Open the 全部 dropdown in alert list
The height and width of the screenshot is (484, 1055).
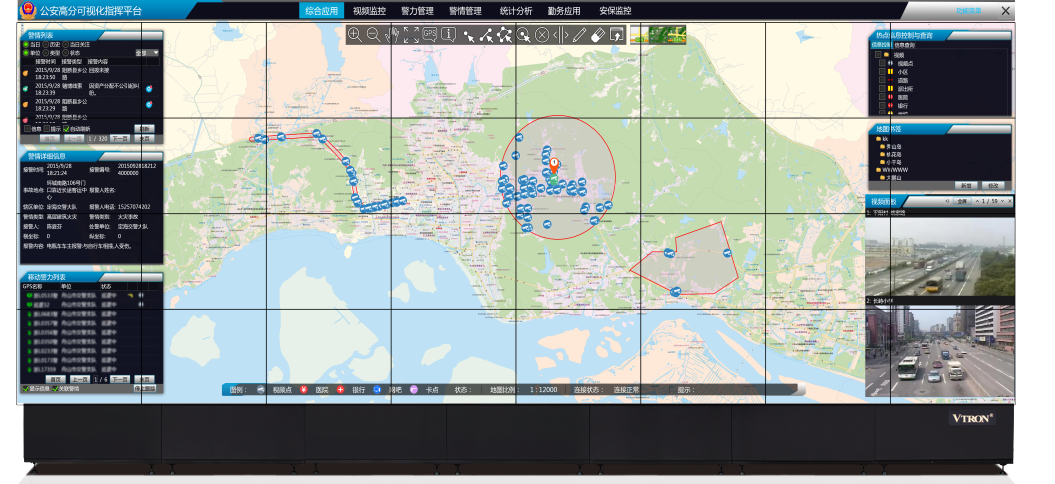tap(146, 52)
